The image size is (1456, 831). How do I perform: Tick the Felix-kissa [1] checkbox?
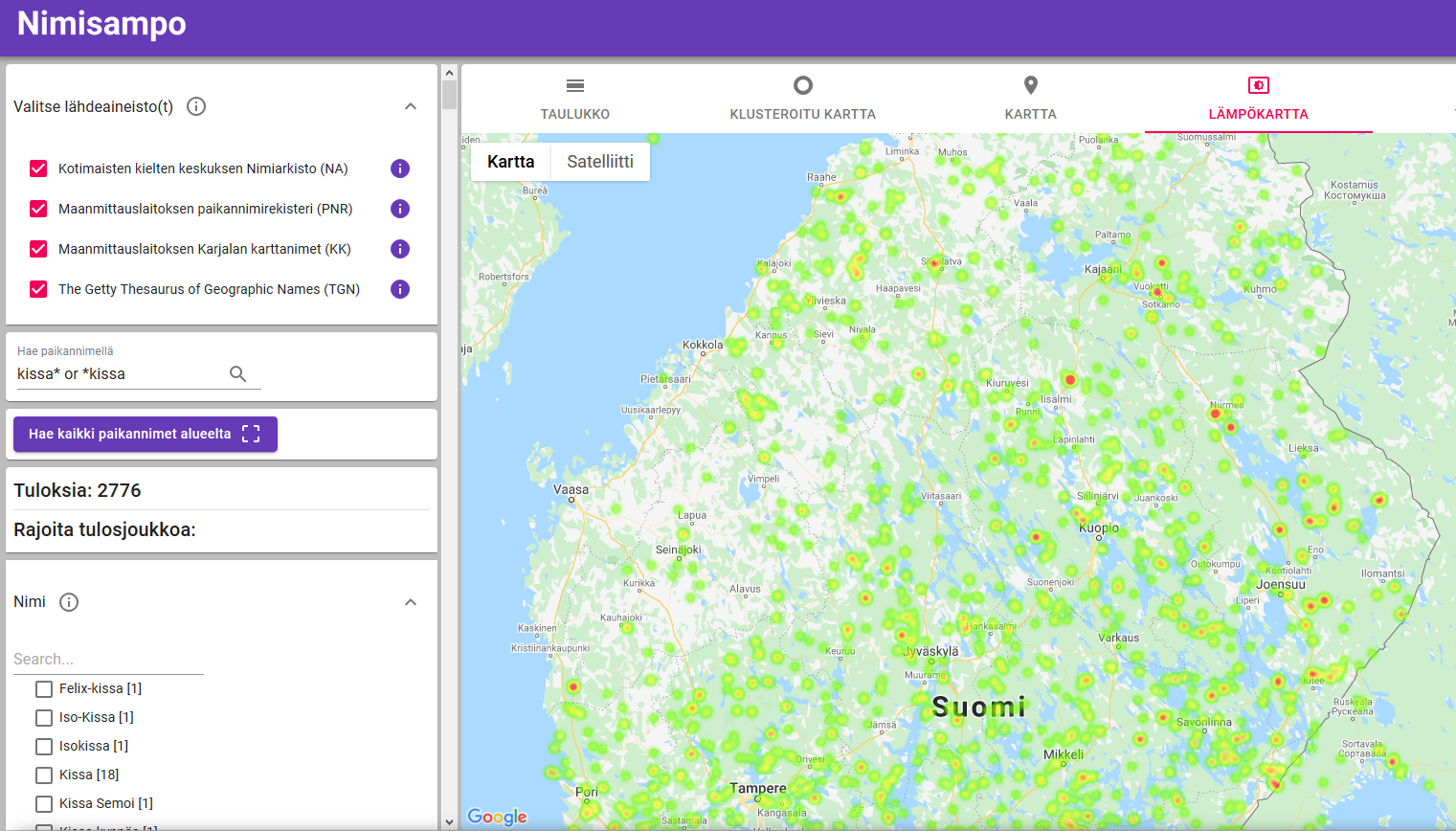tap(44, 688)
